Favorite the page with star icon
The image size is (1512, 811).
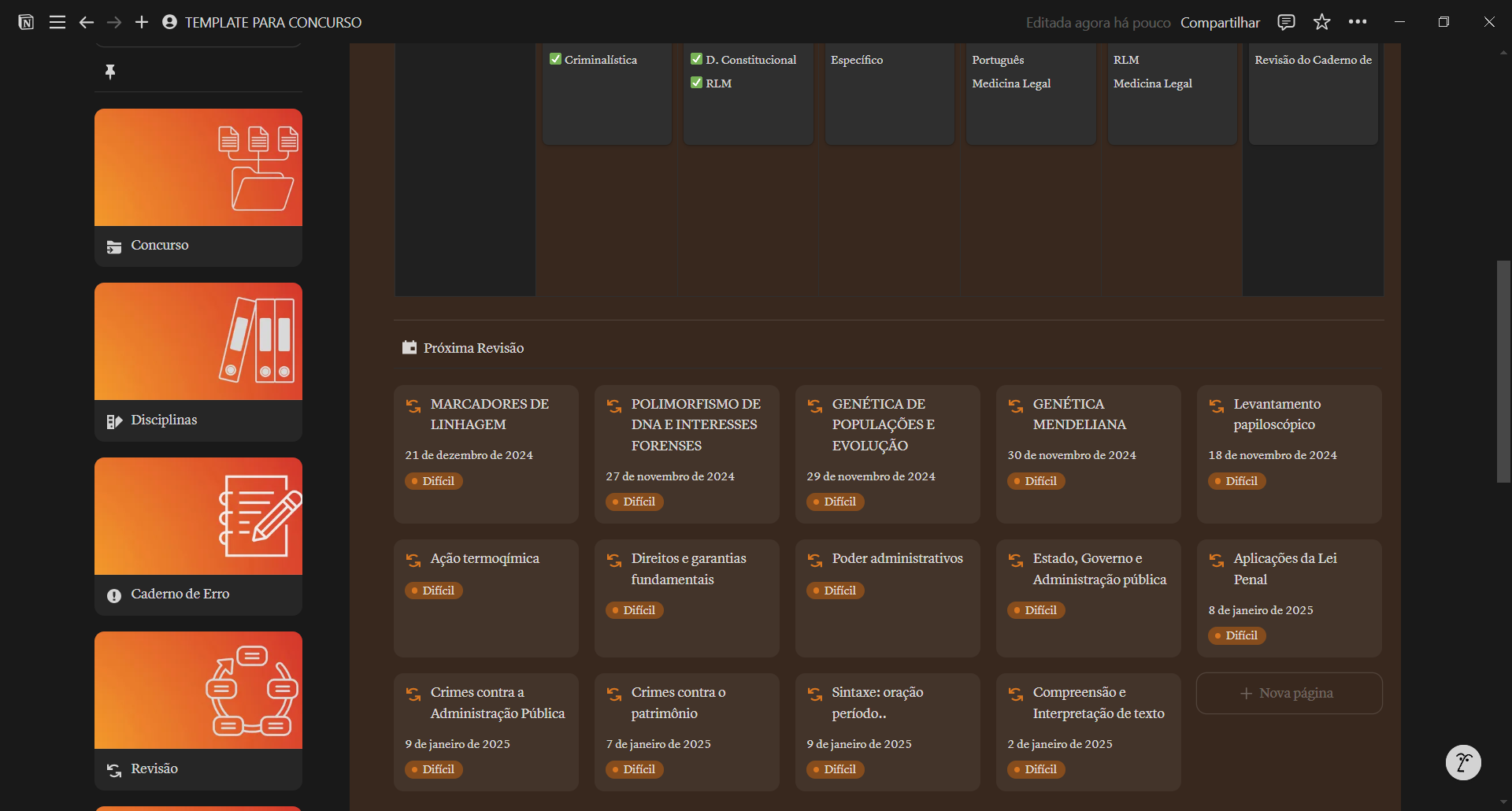[1321, 22]
